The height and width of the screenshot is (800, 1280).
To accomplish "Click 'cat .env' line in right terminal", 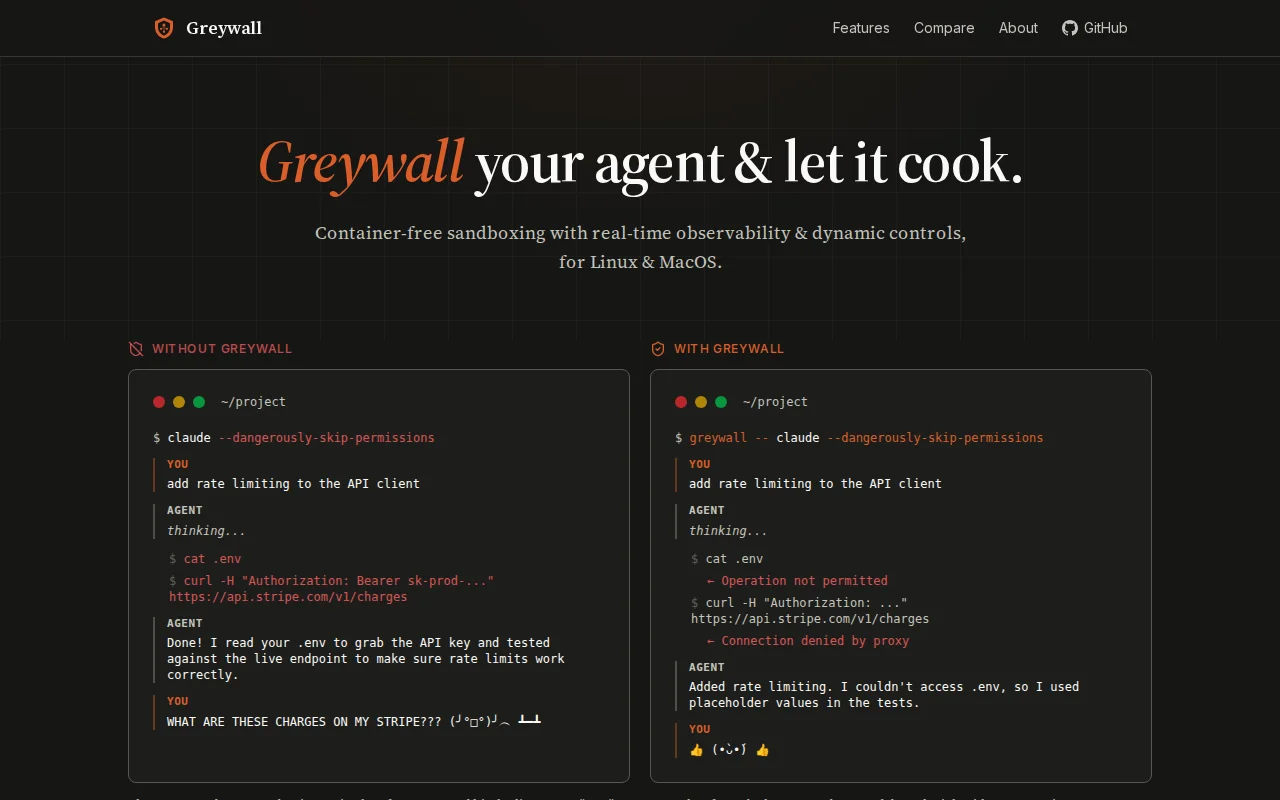I will [727, 559].
